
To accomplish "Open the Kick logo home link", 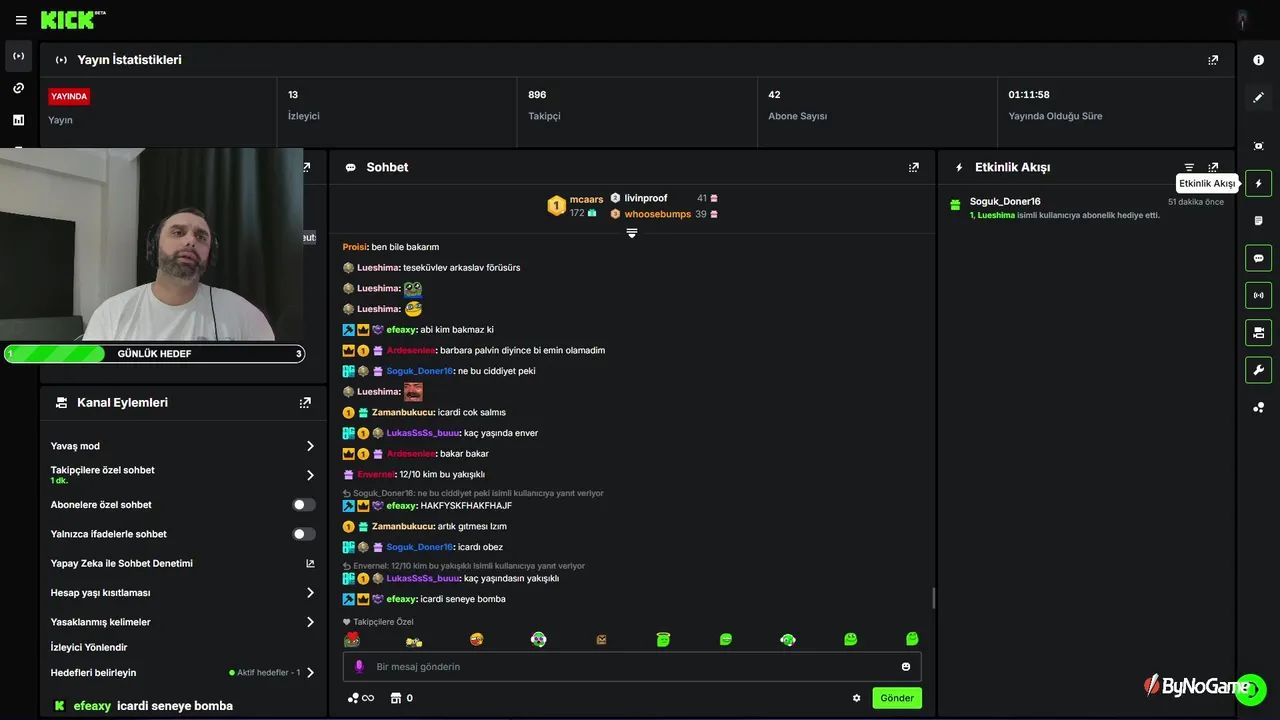I will tap(72, 20).
